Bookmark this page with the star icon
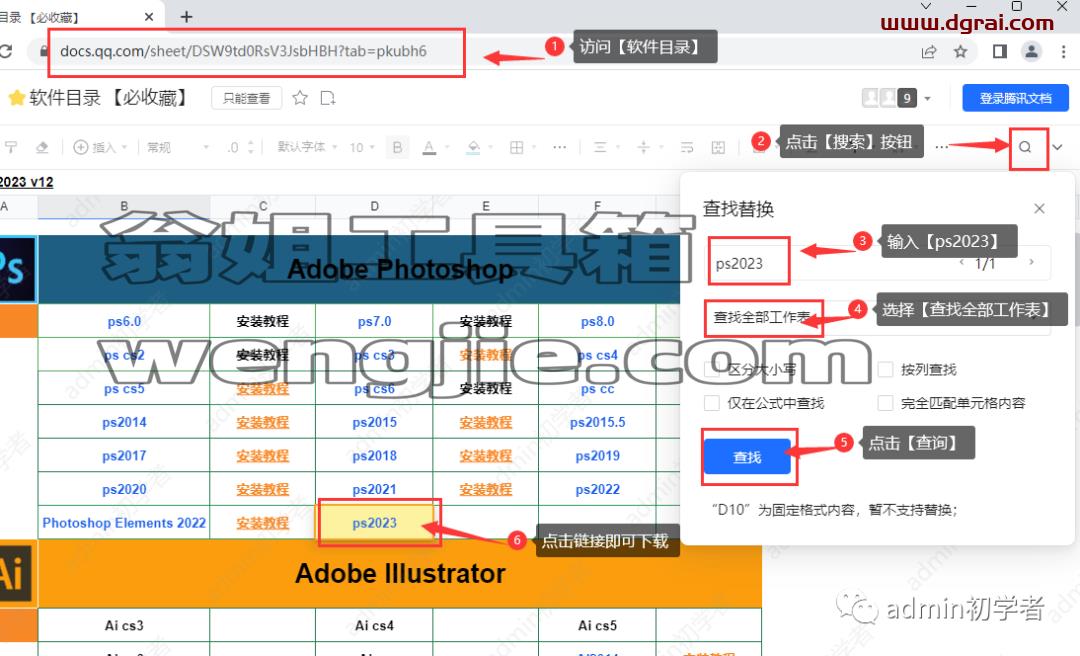Viewport: 1080px width, 656px height. coord(960,52)
